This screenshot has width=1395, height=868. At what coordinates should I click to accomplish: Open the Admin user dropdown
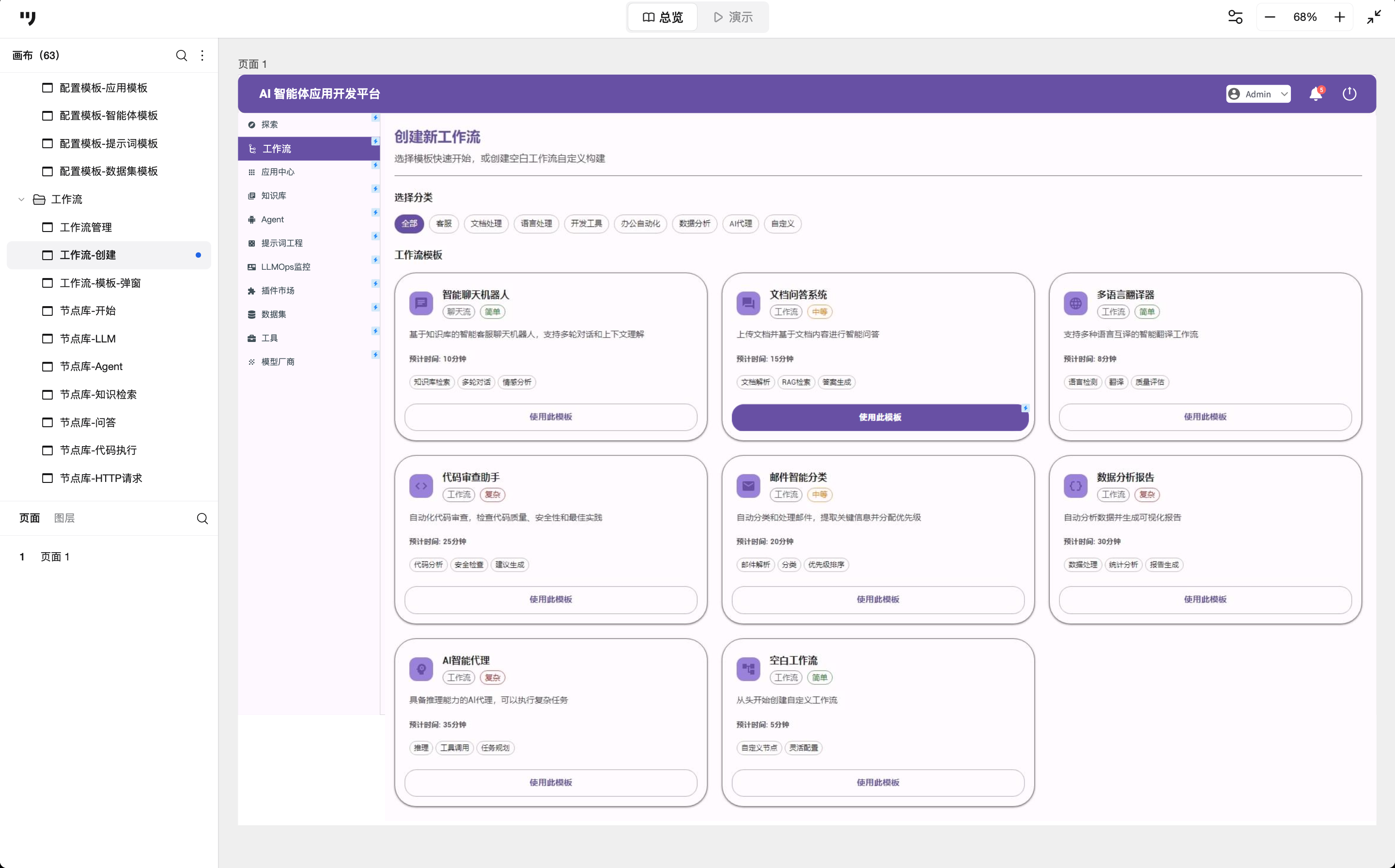coord(1258,94)
